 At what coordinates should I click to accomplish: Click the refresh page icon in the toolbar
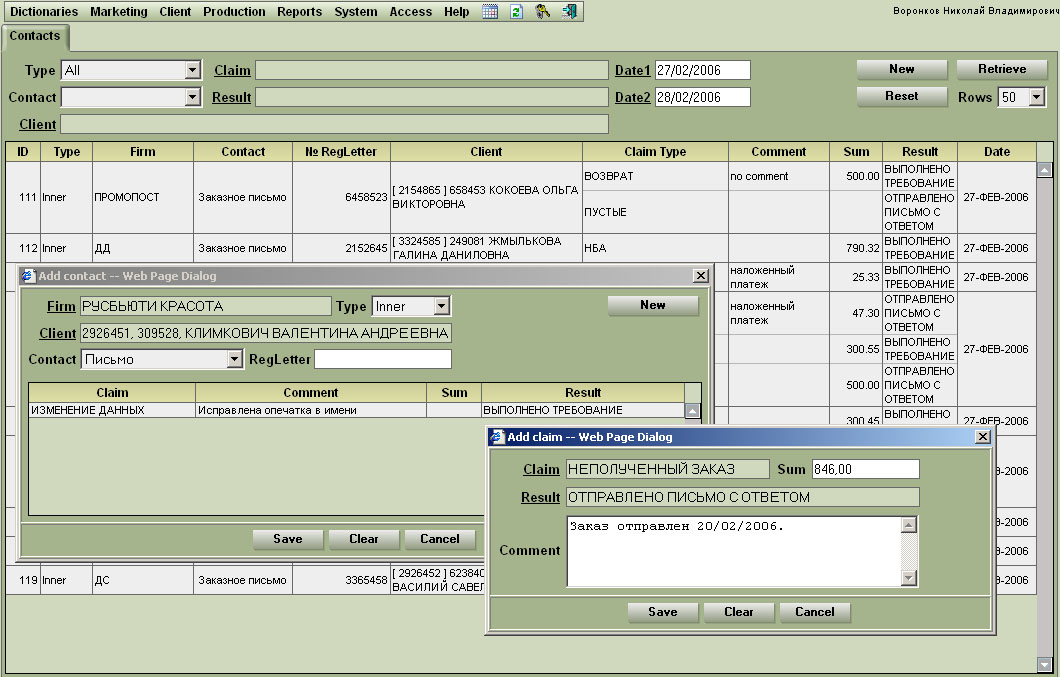click(516, 11)
